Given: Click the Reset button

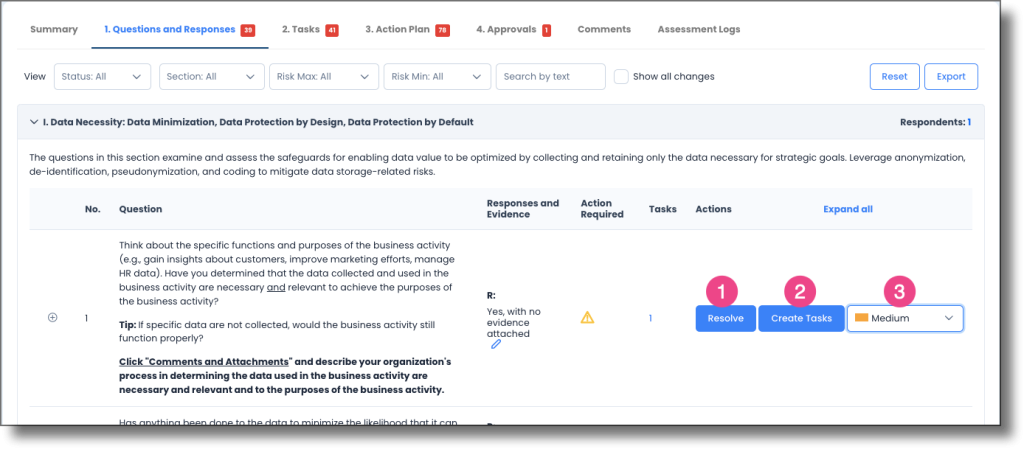Looking at the screenshot, I should pos(894,76).
